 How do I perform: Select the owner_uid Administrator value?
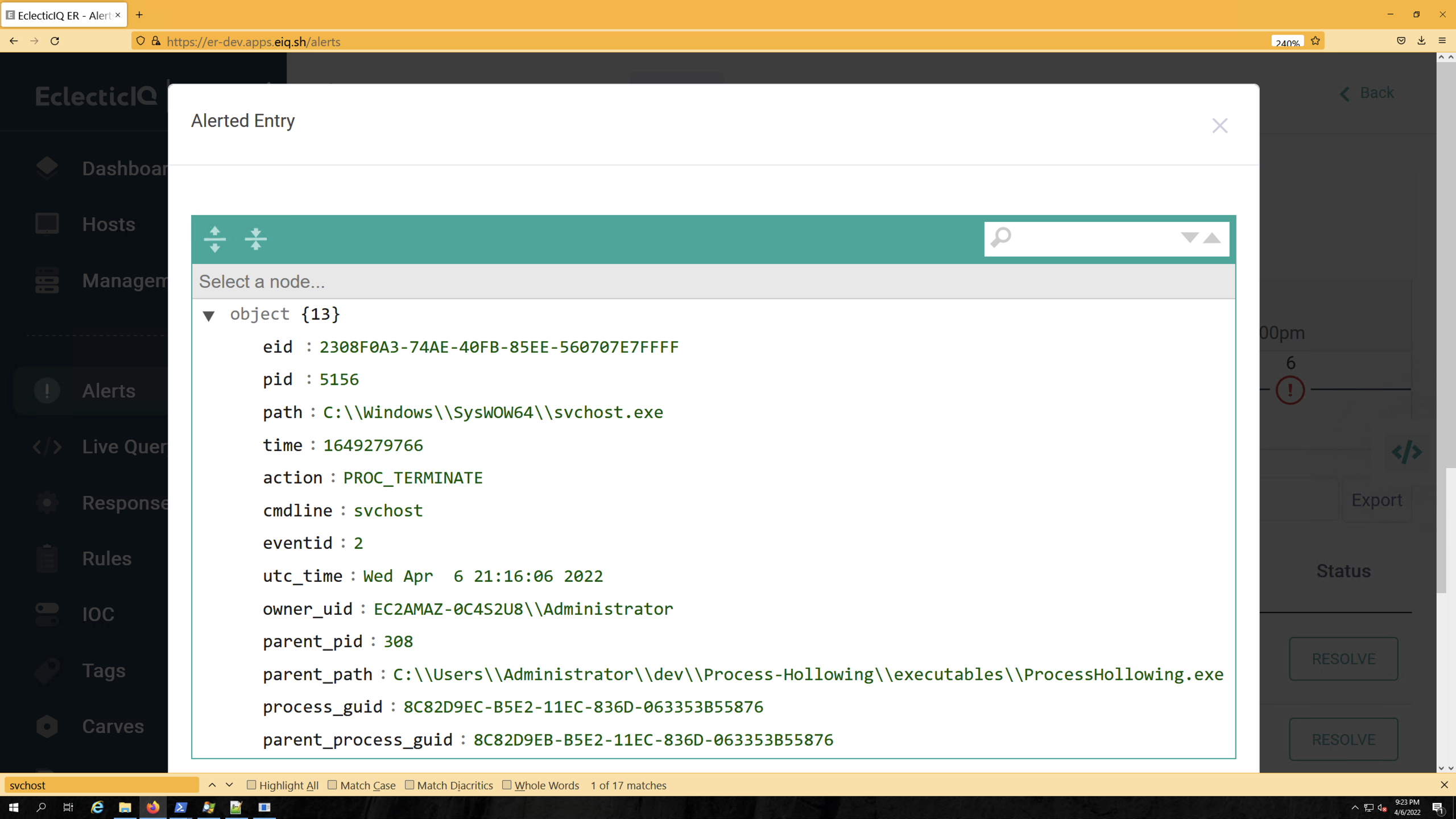(x=523, y=609)
